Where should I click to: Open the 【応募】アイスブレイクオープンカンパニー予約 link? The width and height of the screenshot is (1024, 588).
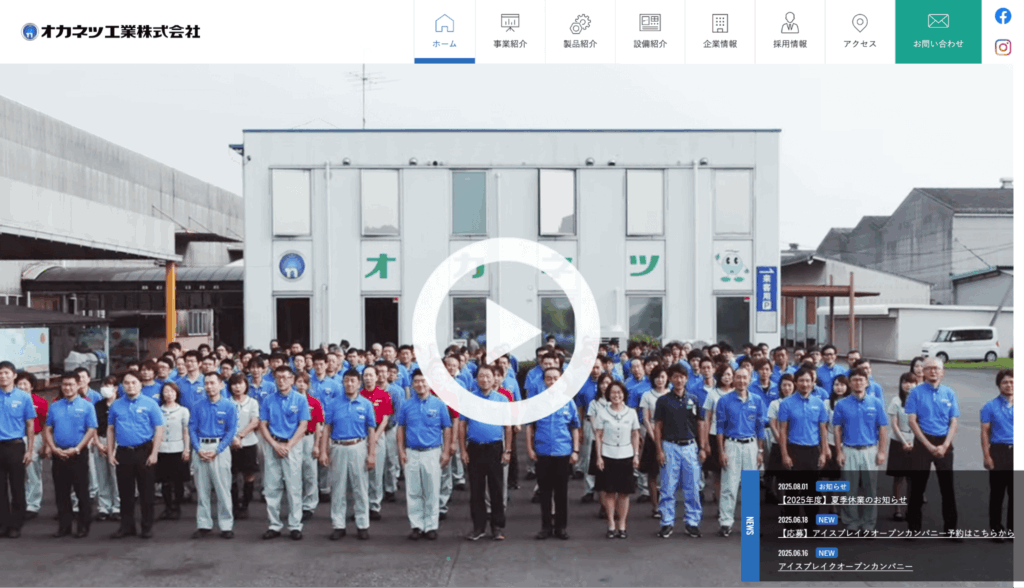click(895, 533)
